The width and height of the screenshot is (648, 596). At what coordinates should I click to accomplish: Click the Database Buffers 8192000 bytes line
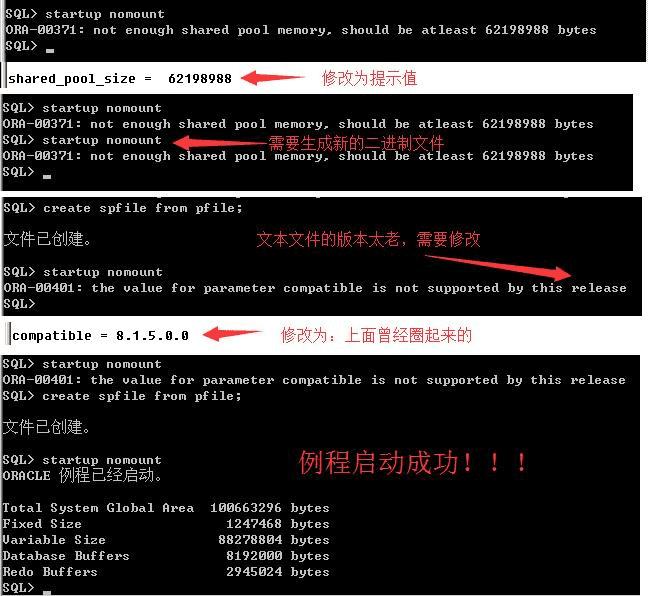166,556
